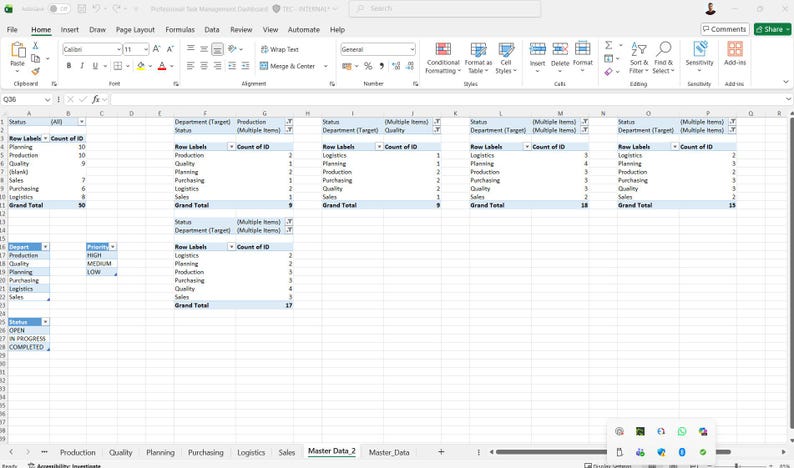The height and width of the screenshot is (468, 794).
Task: Switch to the Production sheet tab
Action: tap(77, 452)
